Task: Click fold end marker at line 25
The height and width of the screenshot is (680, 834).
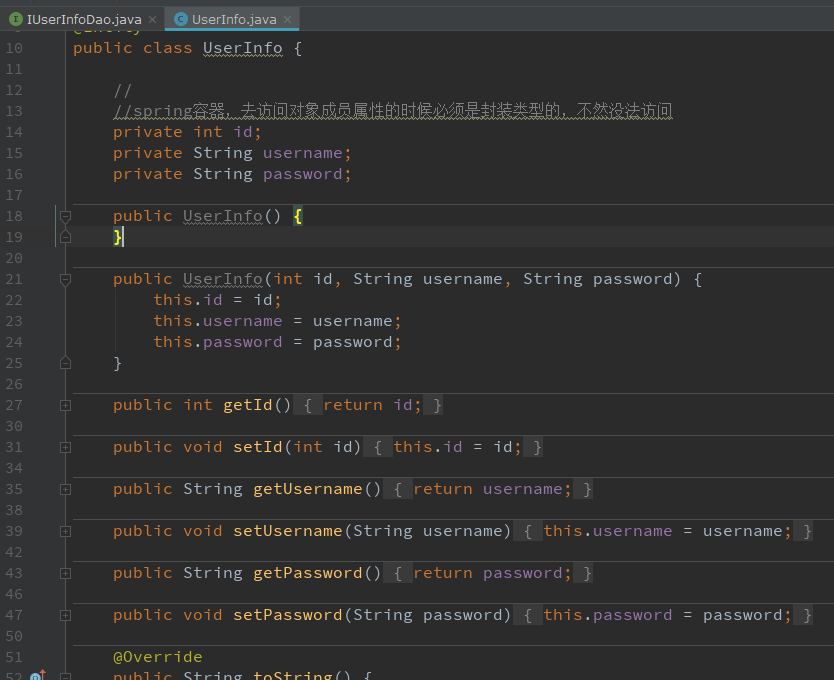Action: [x=65, y=363]
